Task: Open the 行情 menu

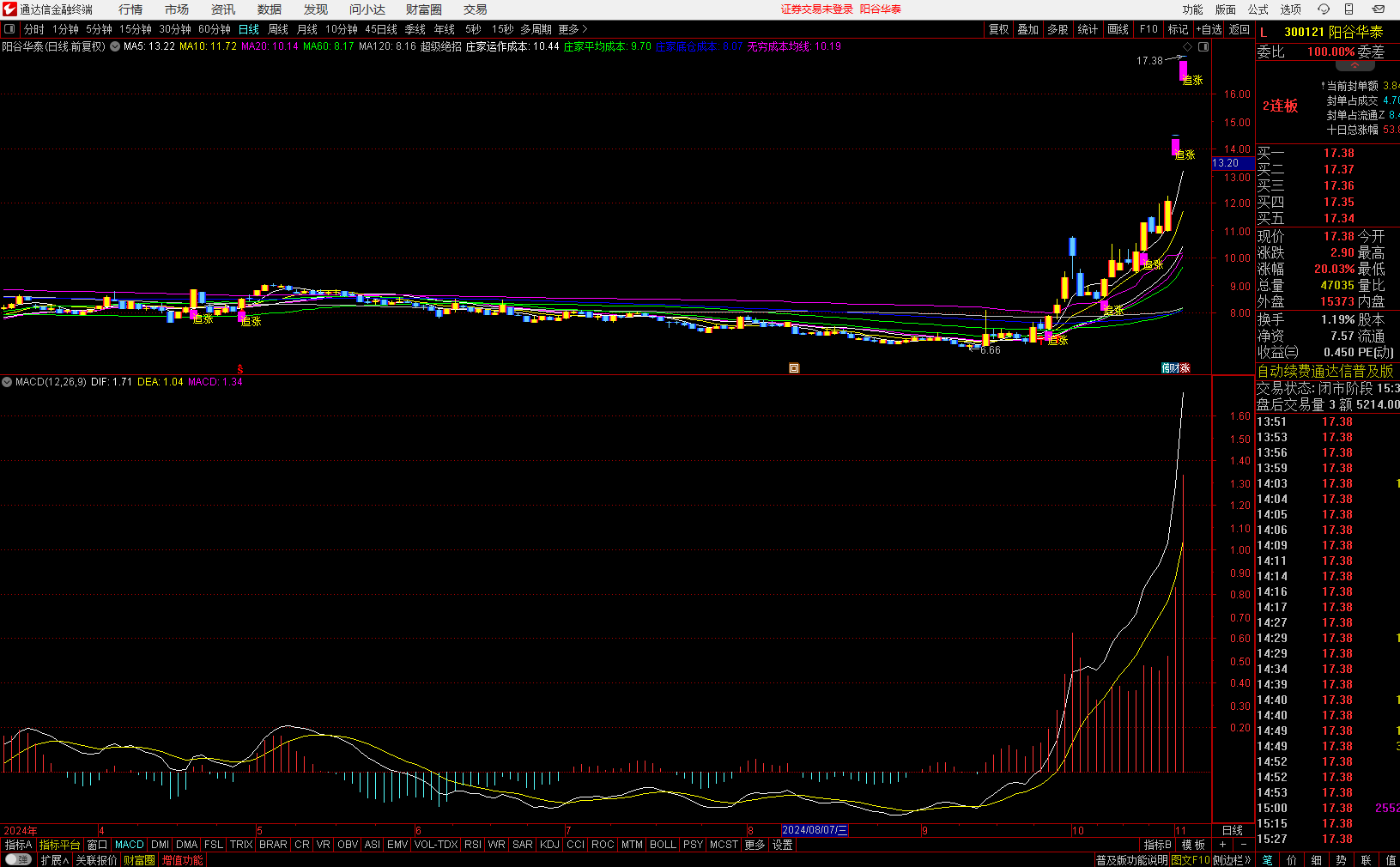Action: [130, 9]
